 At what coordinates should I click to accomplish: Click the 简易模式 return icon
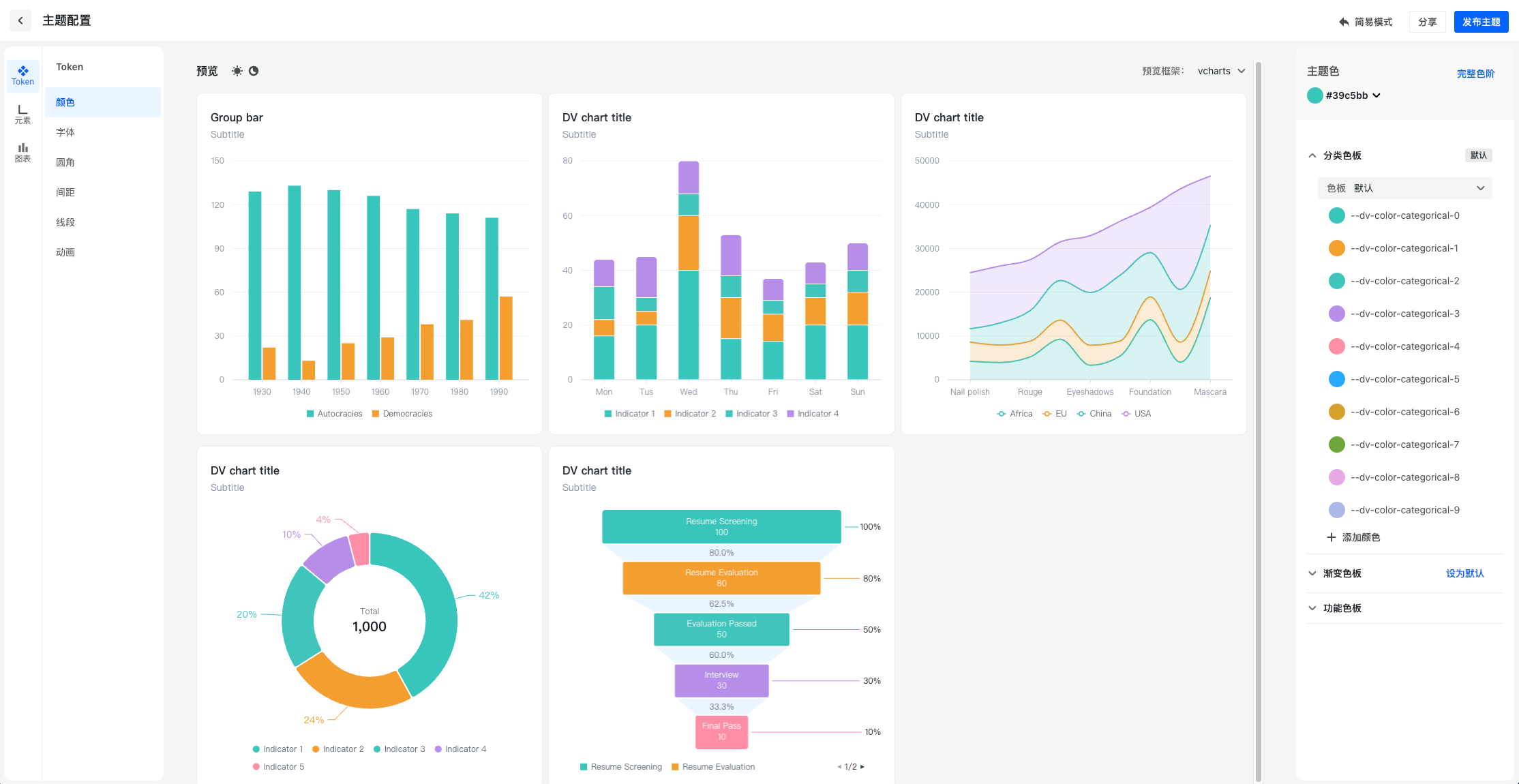point(1344,22)
